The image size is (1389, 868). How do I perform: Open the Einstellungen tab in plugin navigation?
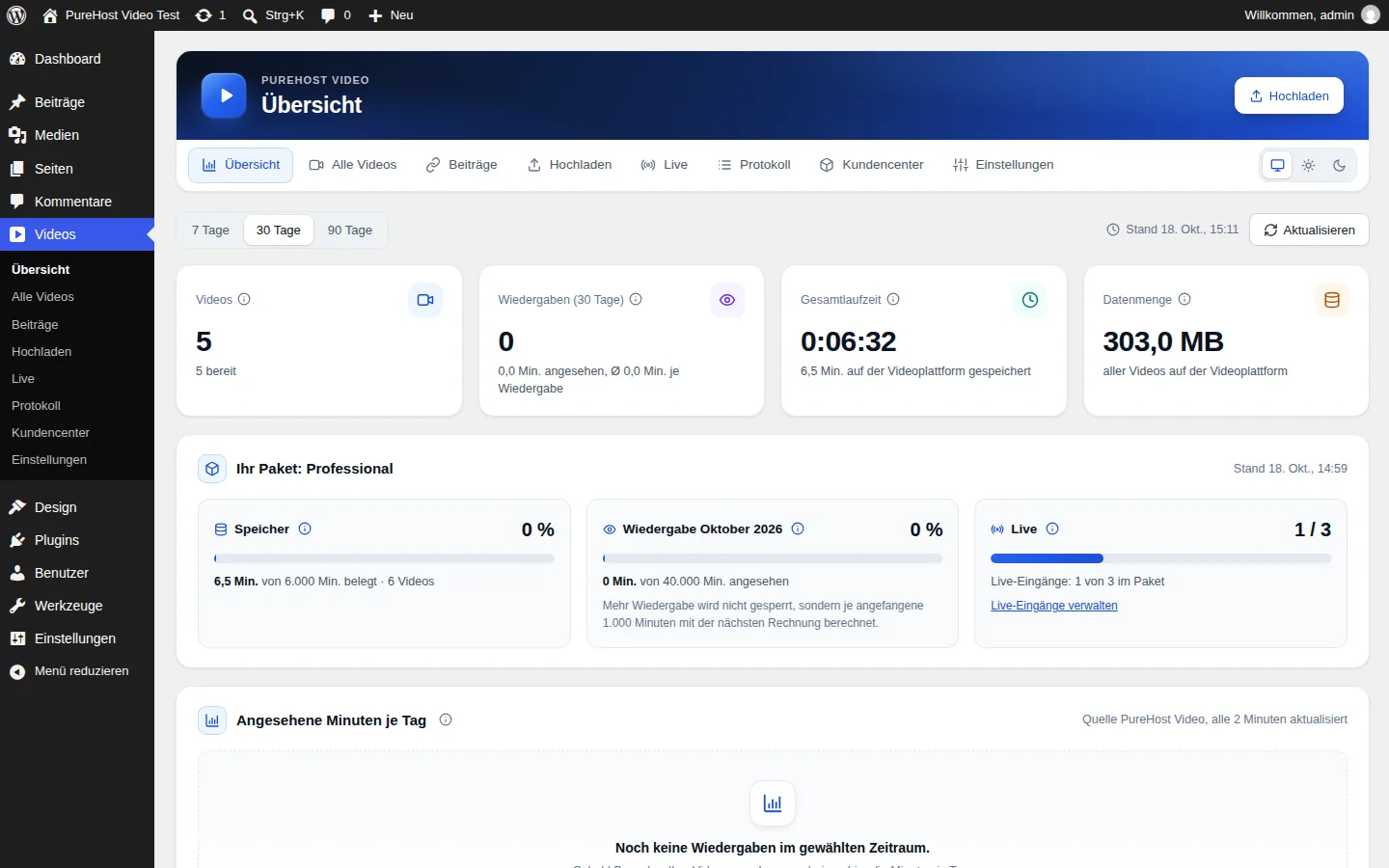[x=1003, y=165]
